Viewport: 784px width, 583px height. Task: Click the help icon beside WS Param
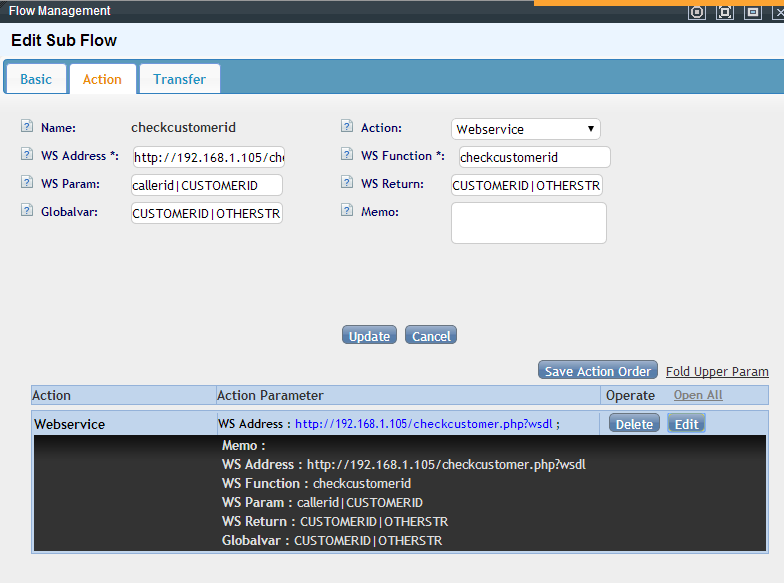click(27, 183)
